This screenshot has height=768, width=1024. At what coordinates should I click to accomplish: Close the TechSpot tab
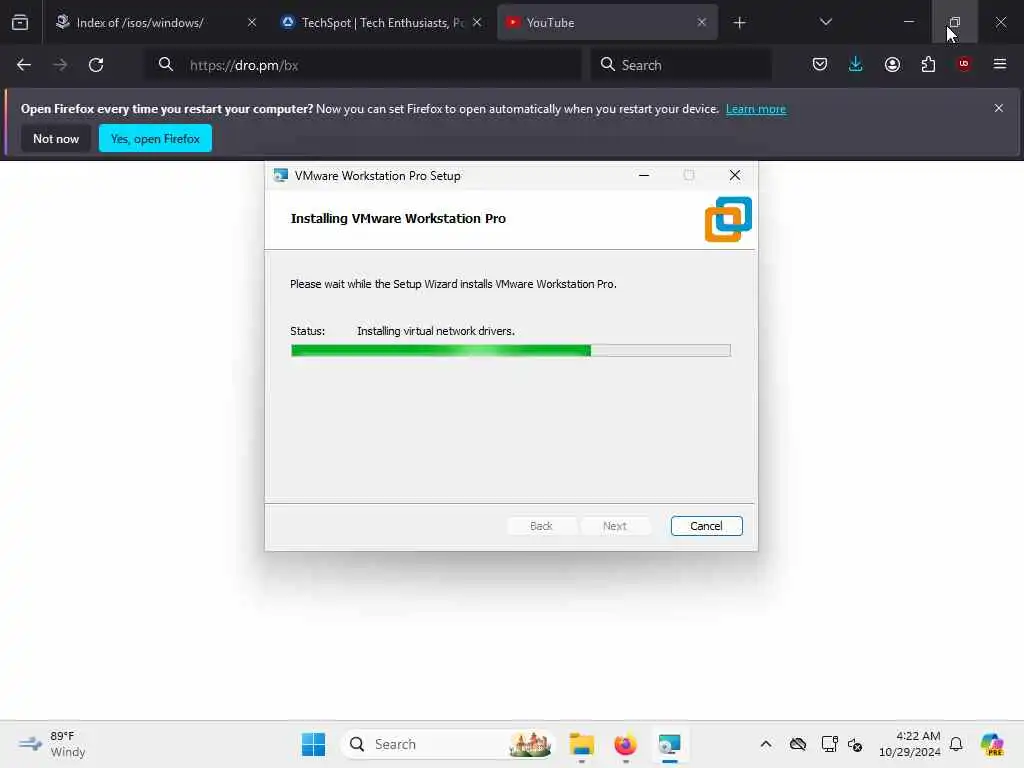coord(477,23)
